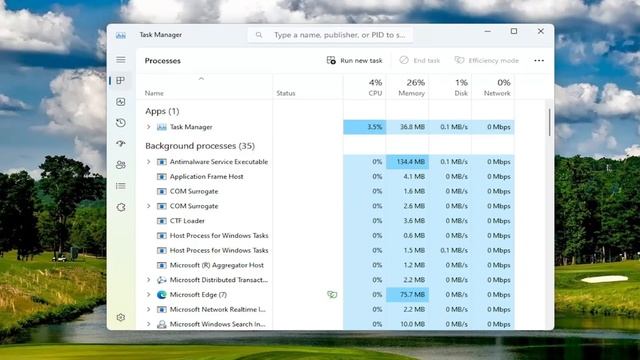Expand the Task Manager app row

[x=149, y=127]
